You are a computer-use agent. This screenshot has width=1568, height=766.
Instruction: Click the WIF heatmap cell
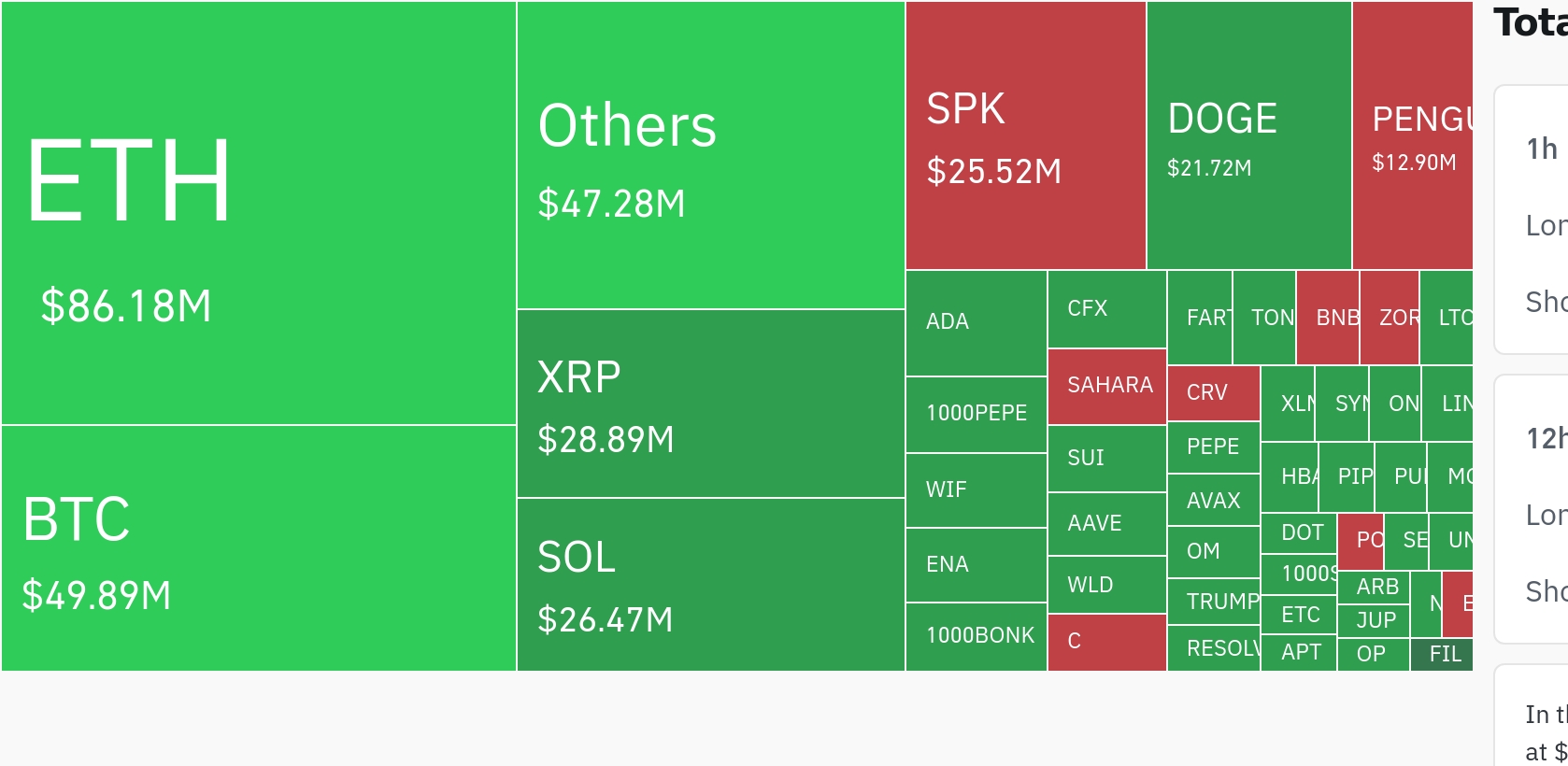(x=976, y=490)
